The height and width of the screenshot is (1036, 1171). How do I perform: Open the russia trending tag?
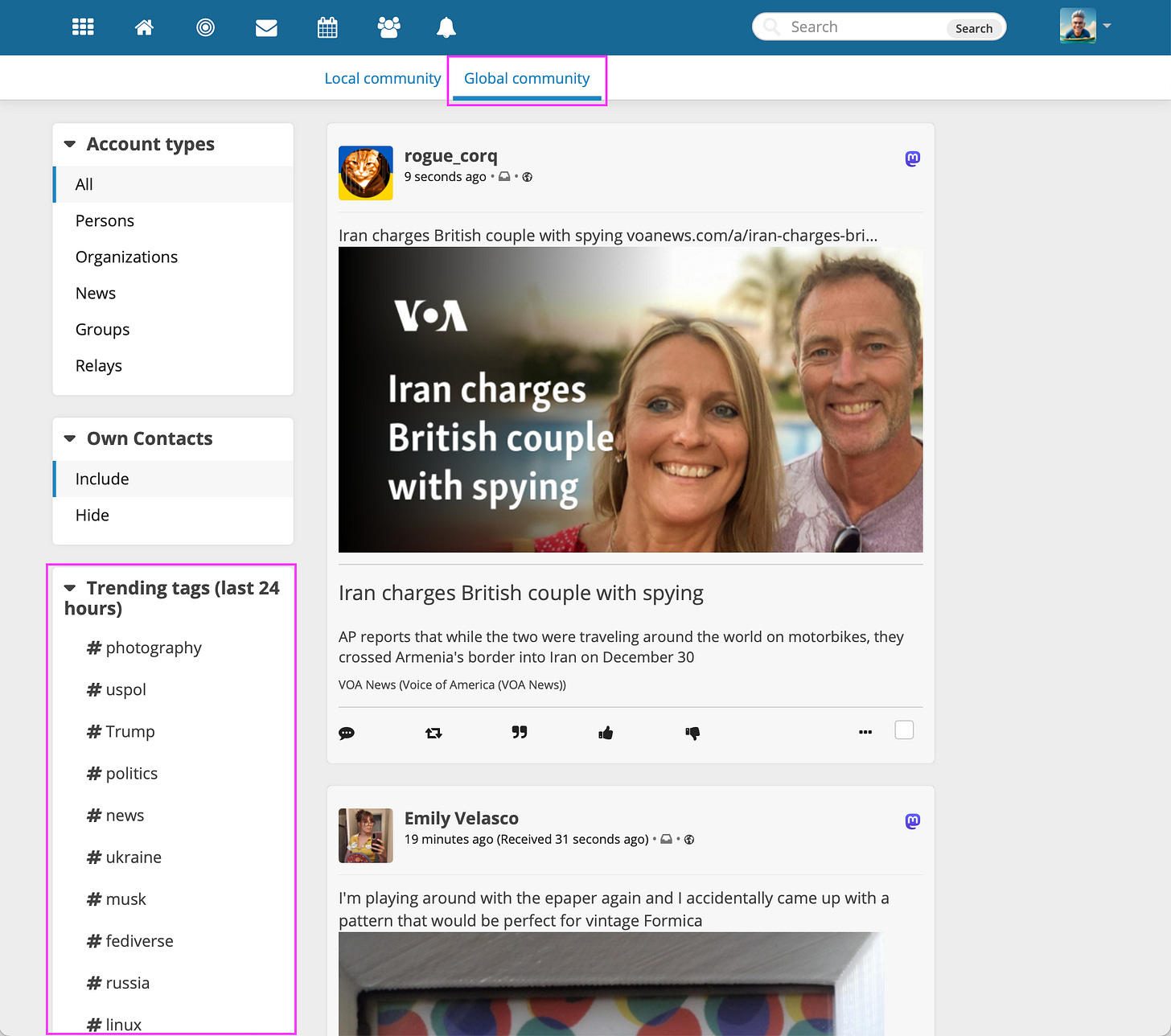pyautogui.click(x=118, y=982)
